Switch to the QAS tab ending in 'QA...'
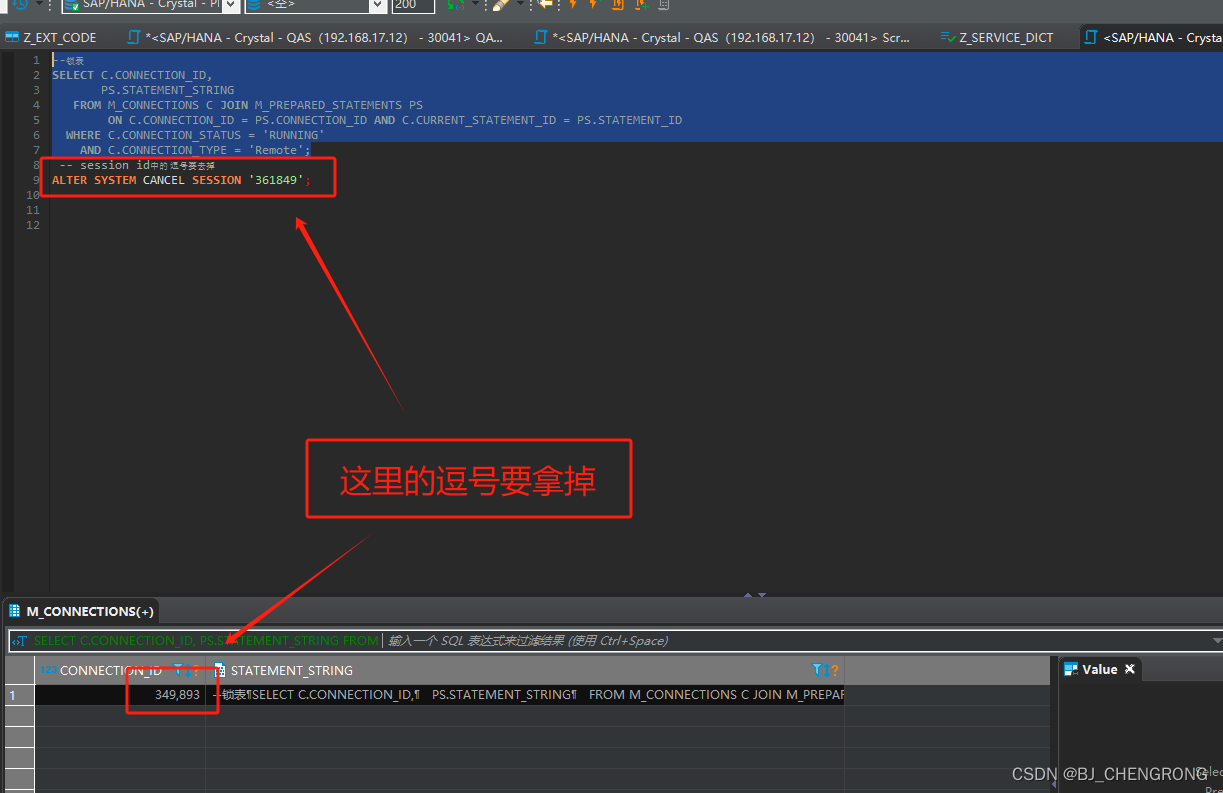This screenshot has width=1223, height=793. point(314,38)
